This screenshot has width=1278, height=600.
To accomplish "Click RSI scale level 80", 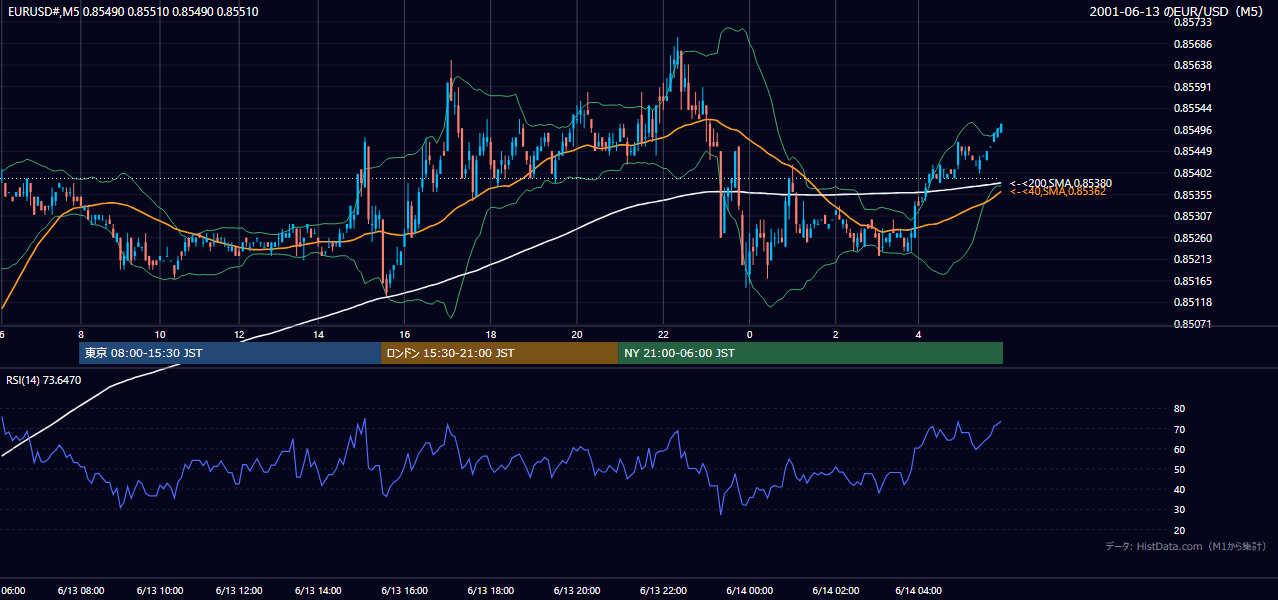I will tap(1180, 409).
